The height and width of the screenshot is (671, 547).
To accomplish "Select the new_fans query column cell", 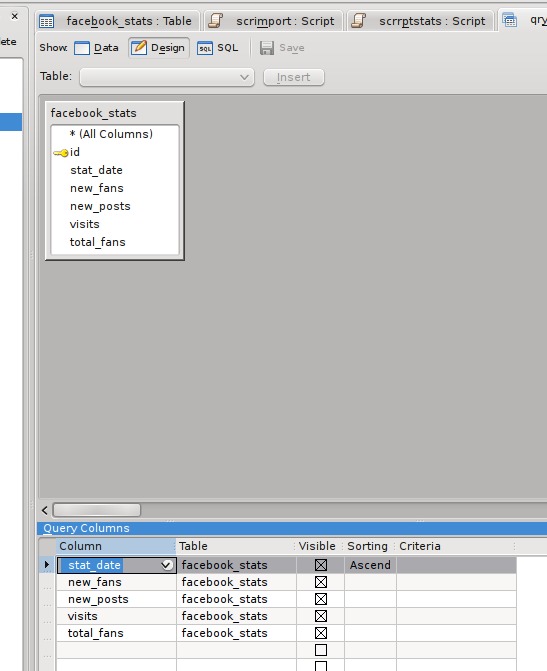I will click(116, 582).
